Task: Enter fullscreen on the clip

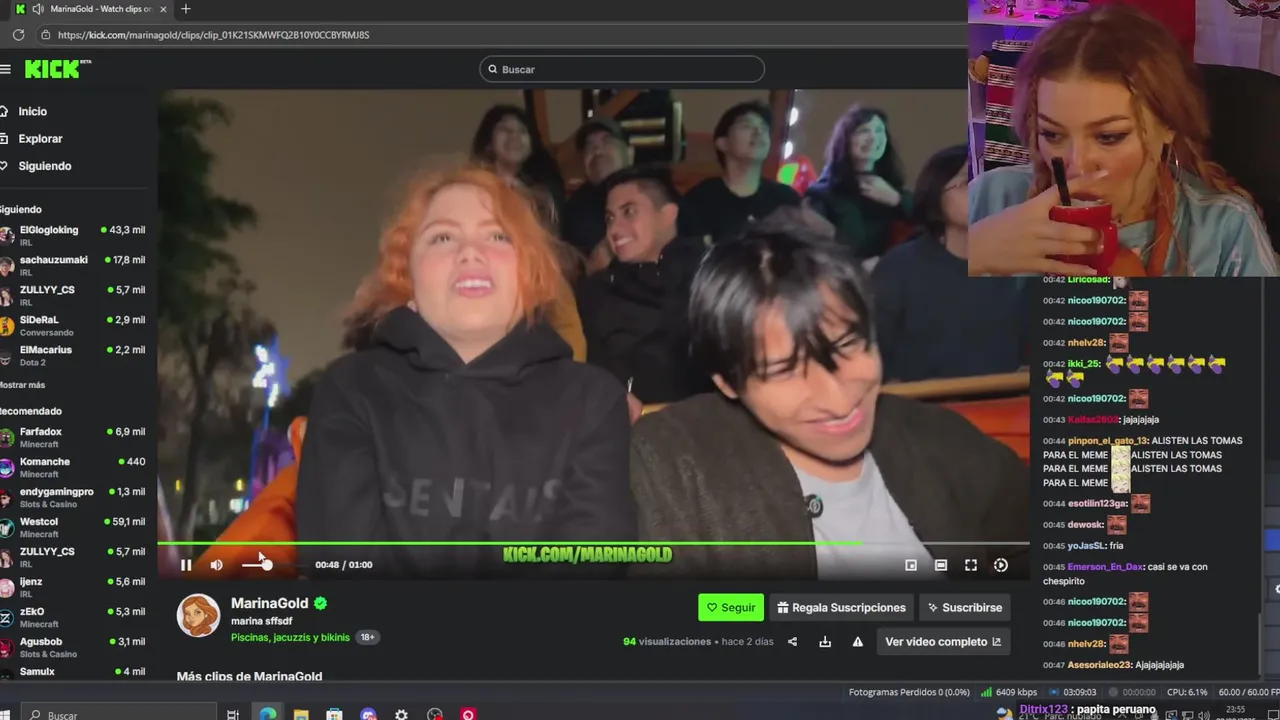Action: (x=971, y=565)
